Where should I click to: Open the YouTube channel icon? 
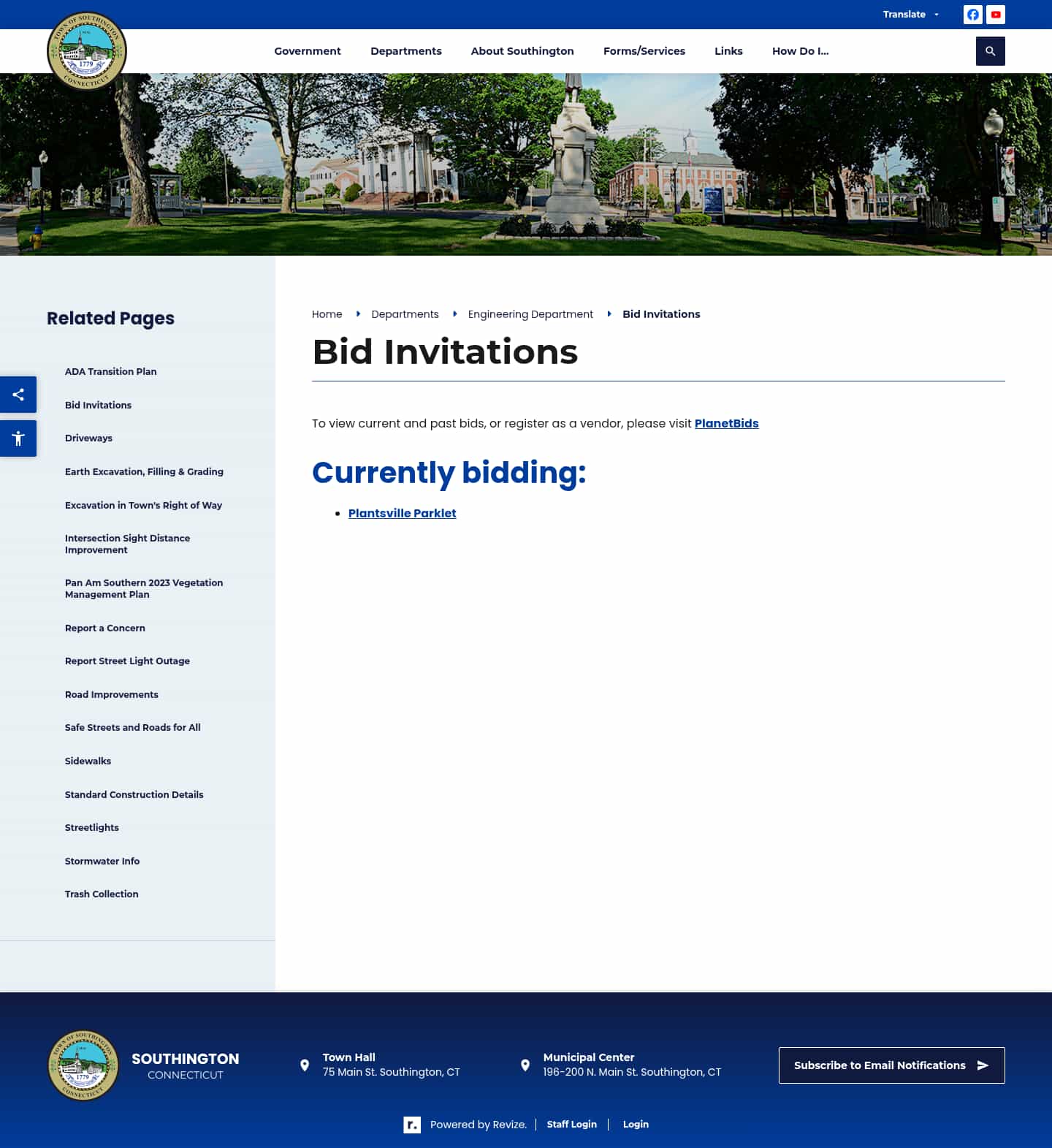click(x=996, y=15)
